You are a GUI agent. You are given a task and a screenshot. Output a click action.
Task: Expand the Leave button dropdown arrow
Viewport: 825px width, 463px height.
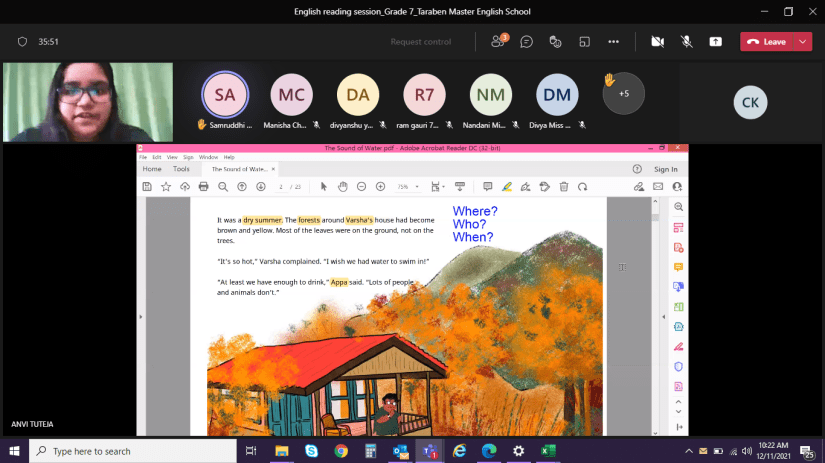802,41
